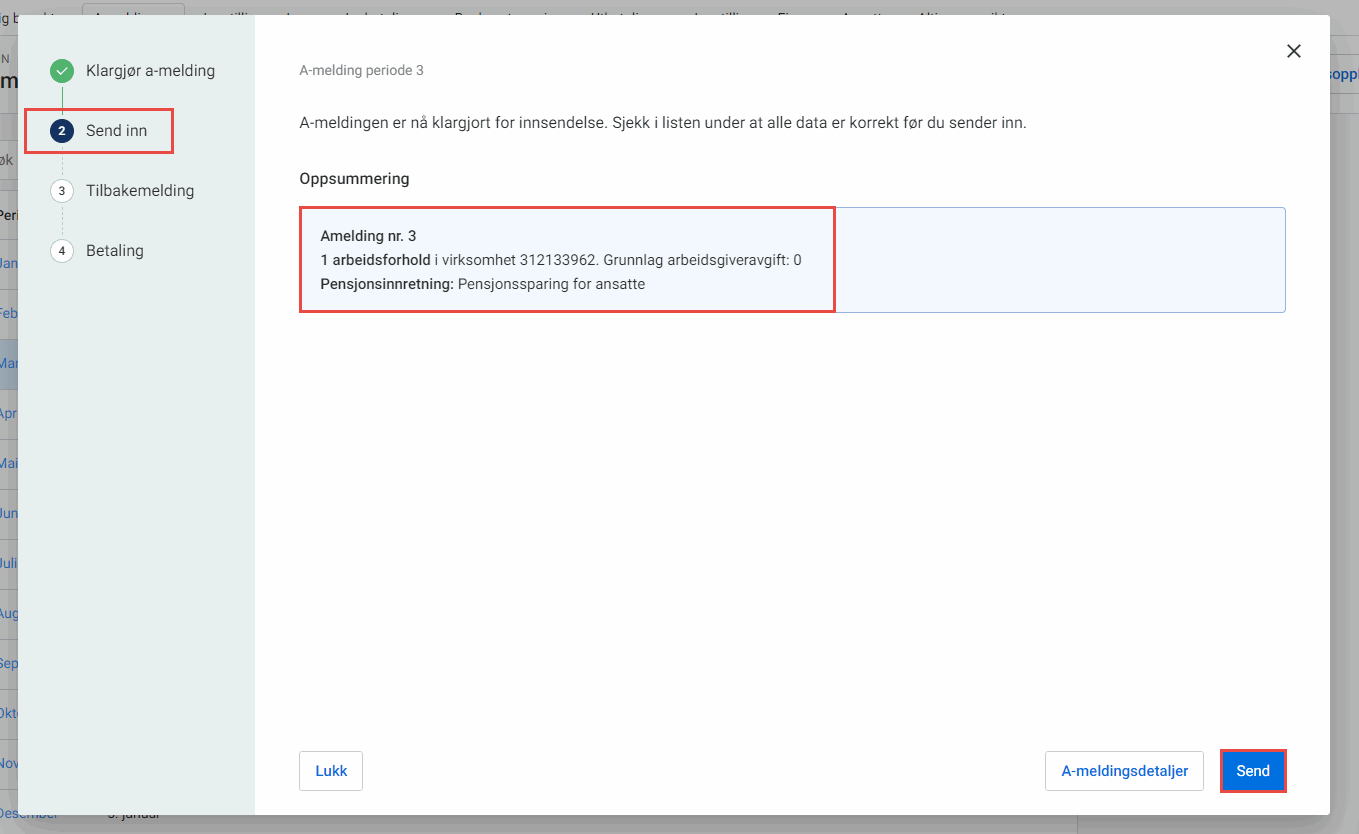Open the Betaling step
This screenshot has width=1359, height=834.
pyautogui.click(x=115, y=251)
